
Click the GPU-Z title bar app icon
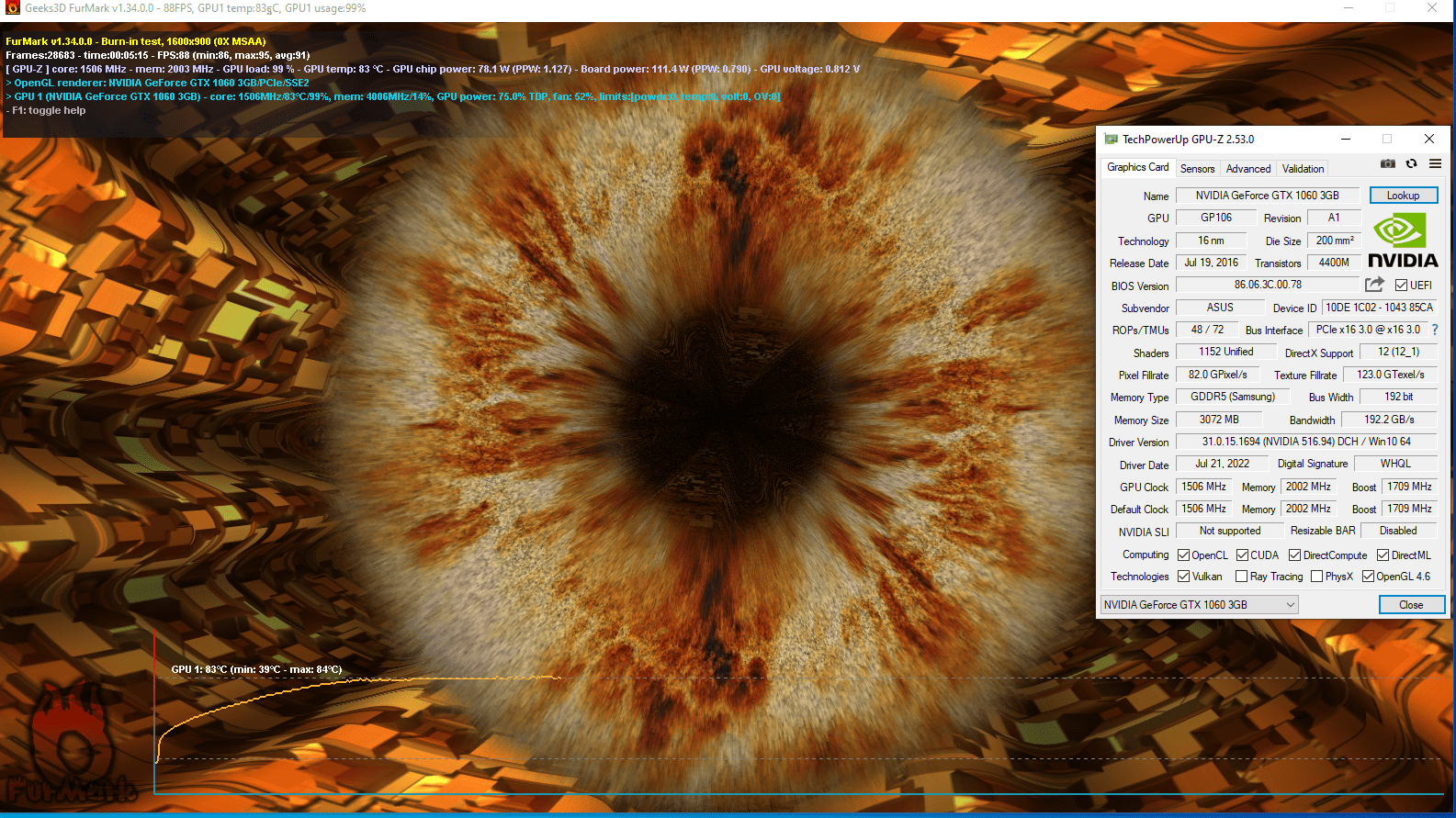1111,140
